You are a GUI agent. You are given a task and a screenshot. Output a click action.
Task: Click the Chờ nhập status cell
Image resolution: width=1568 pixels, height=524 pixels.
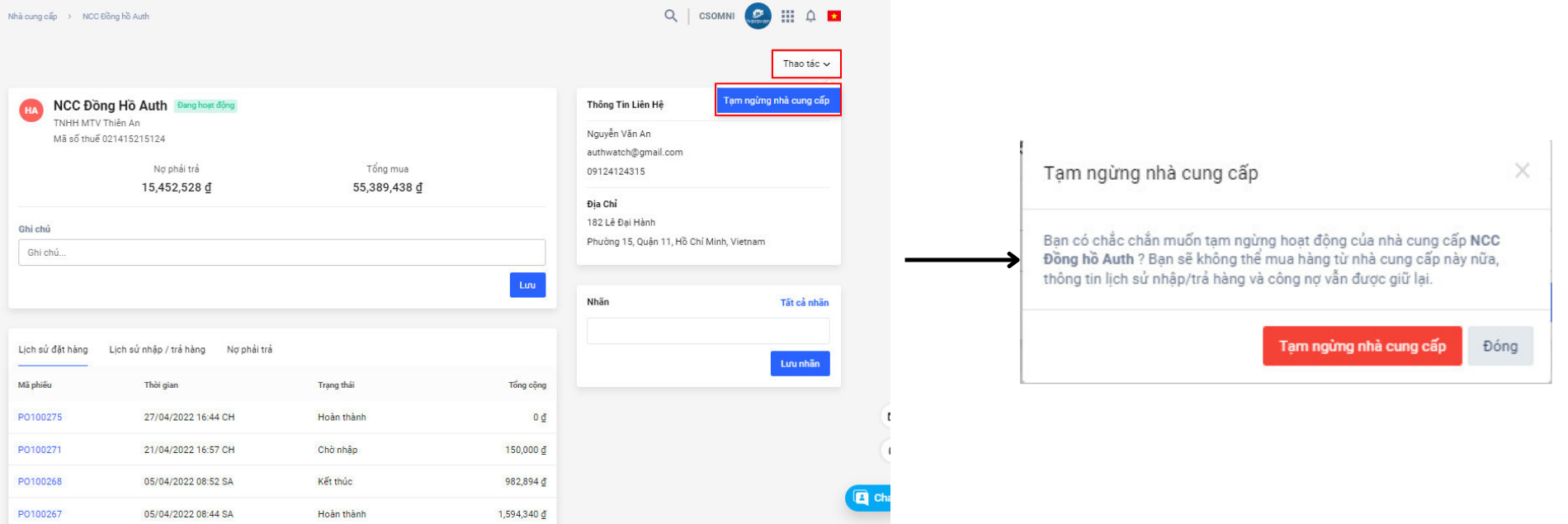coord(338,450)
